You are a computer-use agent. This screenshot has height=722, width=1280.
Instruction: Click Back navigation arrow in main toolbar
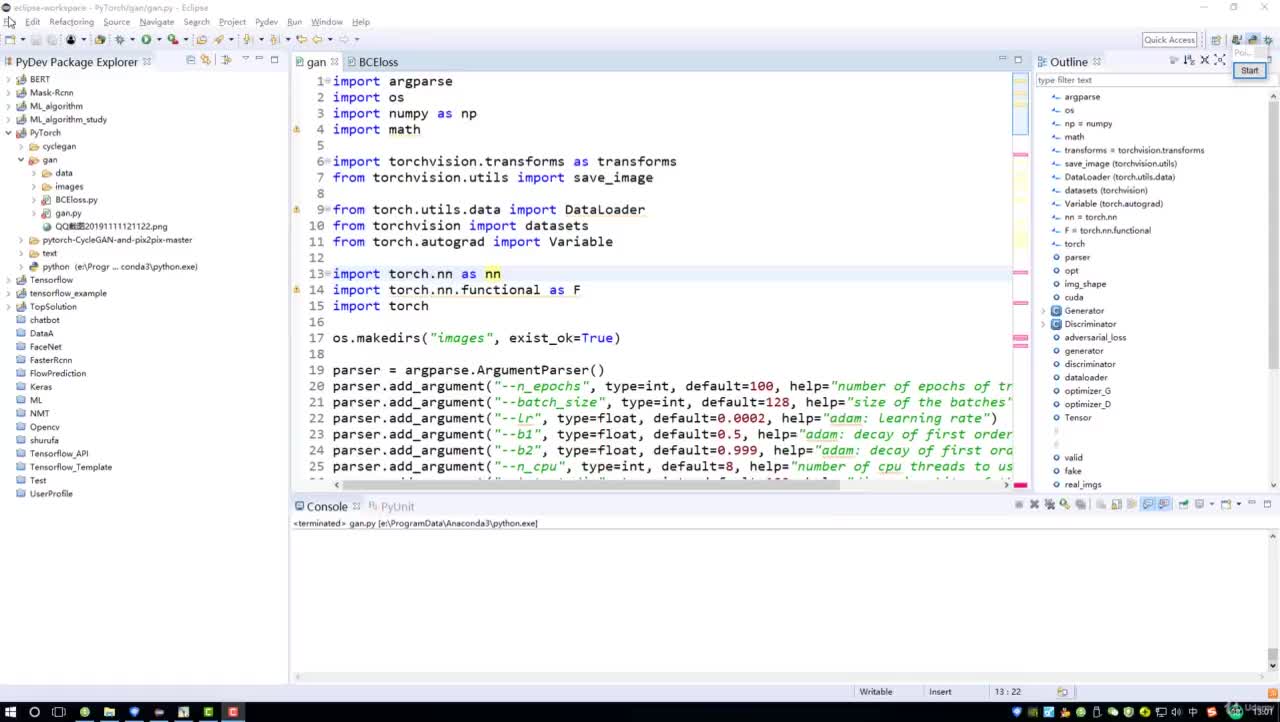click(x=318, y=40)
